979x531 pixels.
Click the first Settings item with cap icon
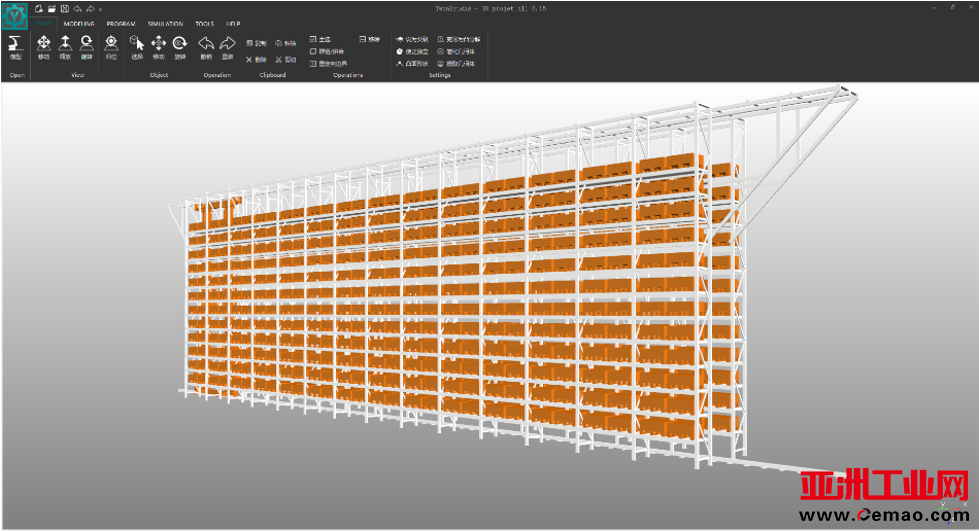[x=412, y=39]
